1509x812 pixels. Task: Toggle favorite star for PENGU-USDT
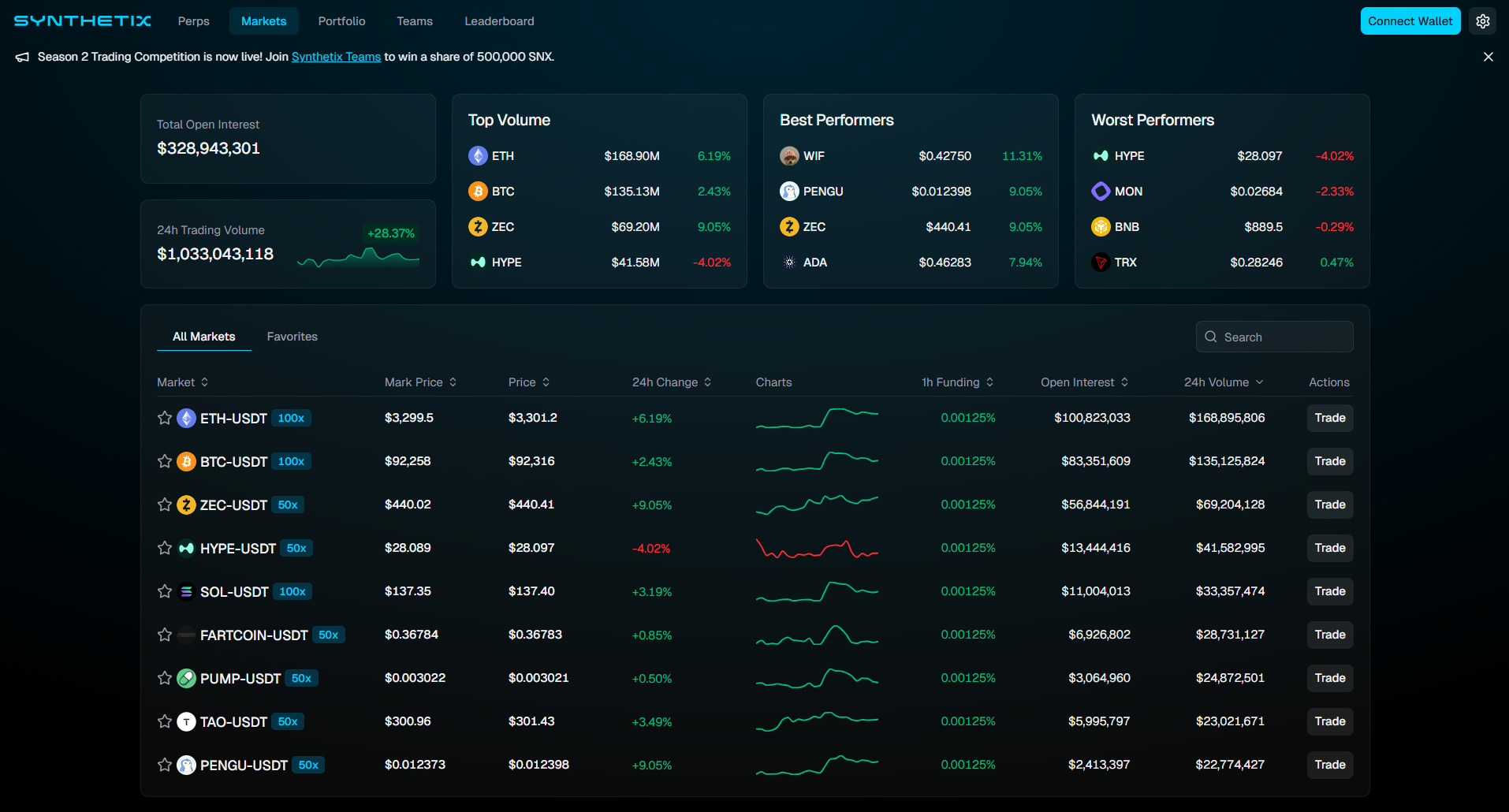(164, 765)
